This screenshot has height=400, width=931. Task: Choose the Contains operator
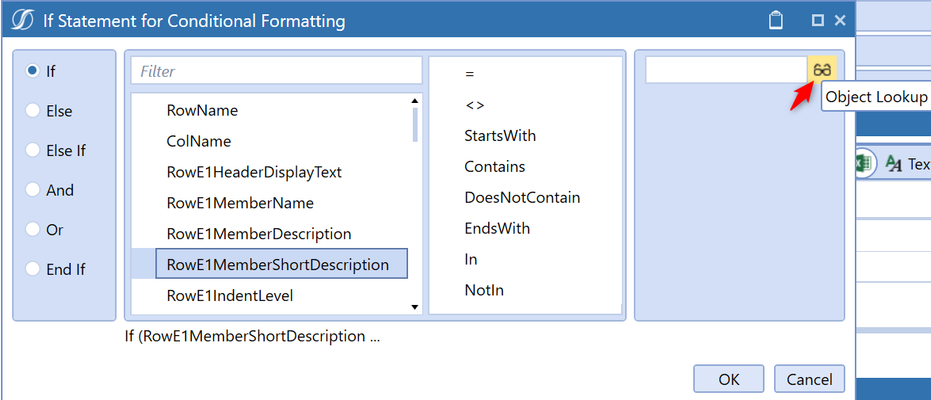(495, 167)
